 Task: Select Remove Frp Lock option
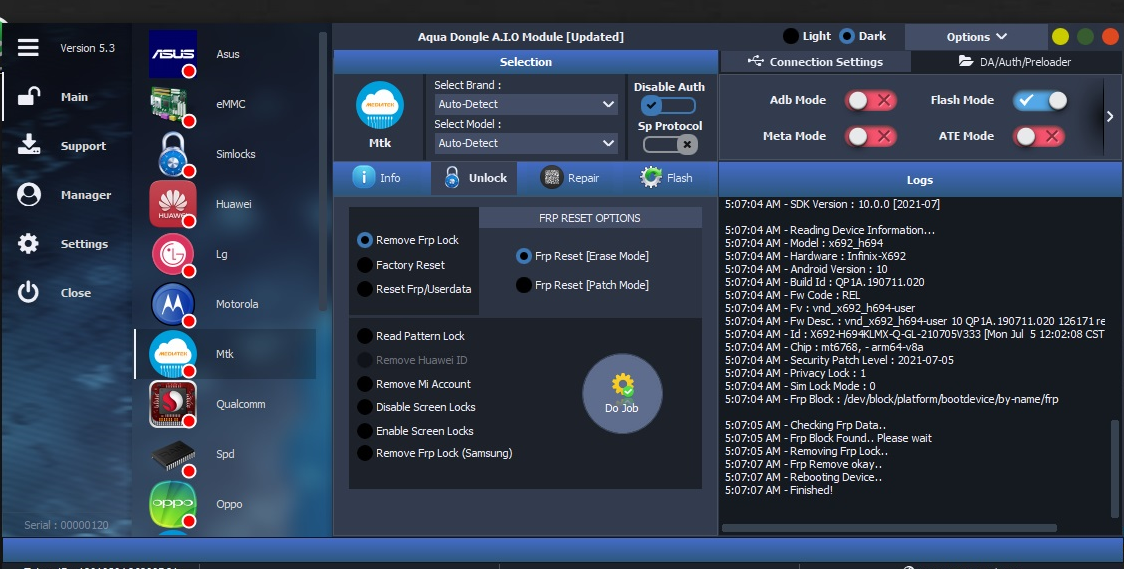click(408, 240)
